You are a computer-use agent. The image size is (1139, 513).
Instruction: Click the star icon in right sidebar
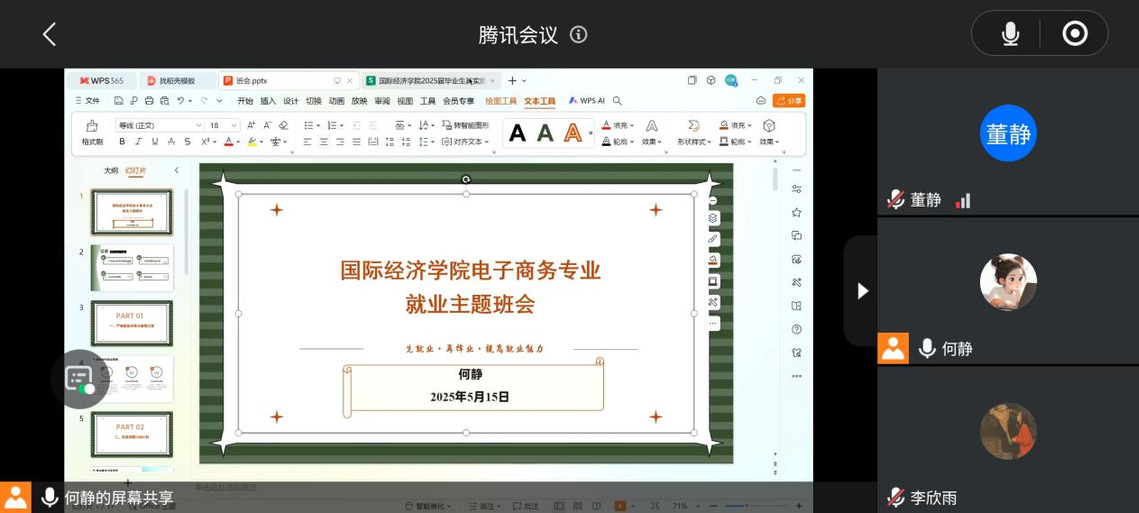point(797,212)
